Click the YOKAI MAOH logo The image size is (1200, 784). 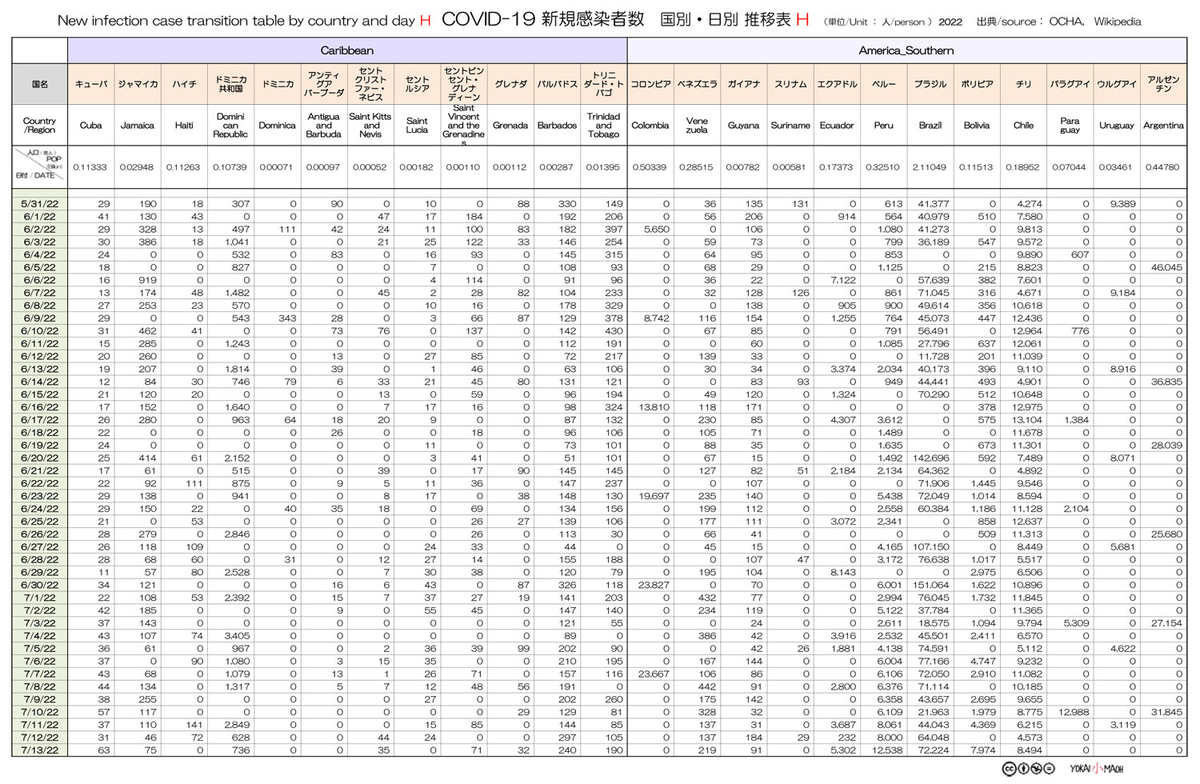(1095, 769)
